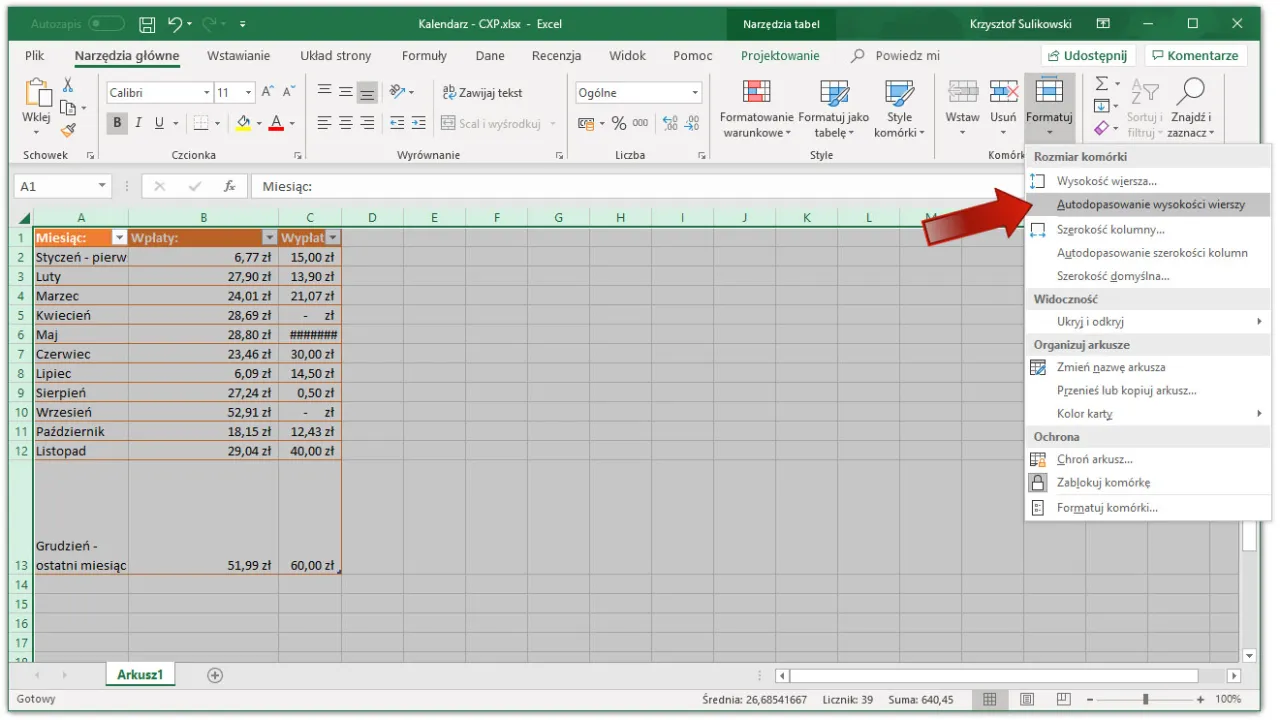This screenshot has height=720, width=1280.
Task: Expand the Ogólne number format dropdown
Action: (695, 93)
